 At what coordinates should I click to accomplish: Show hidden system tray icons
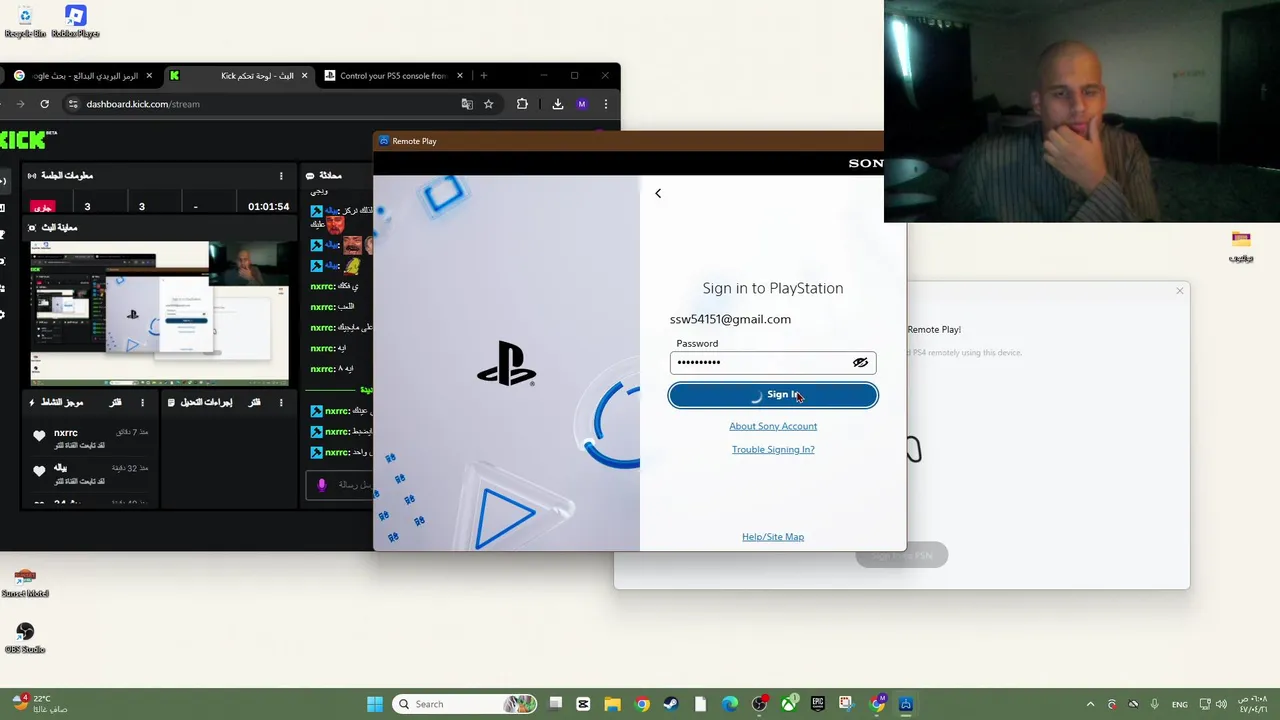click(x=1091, y=704)
